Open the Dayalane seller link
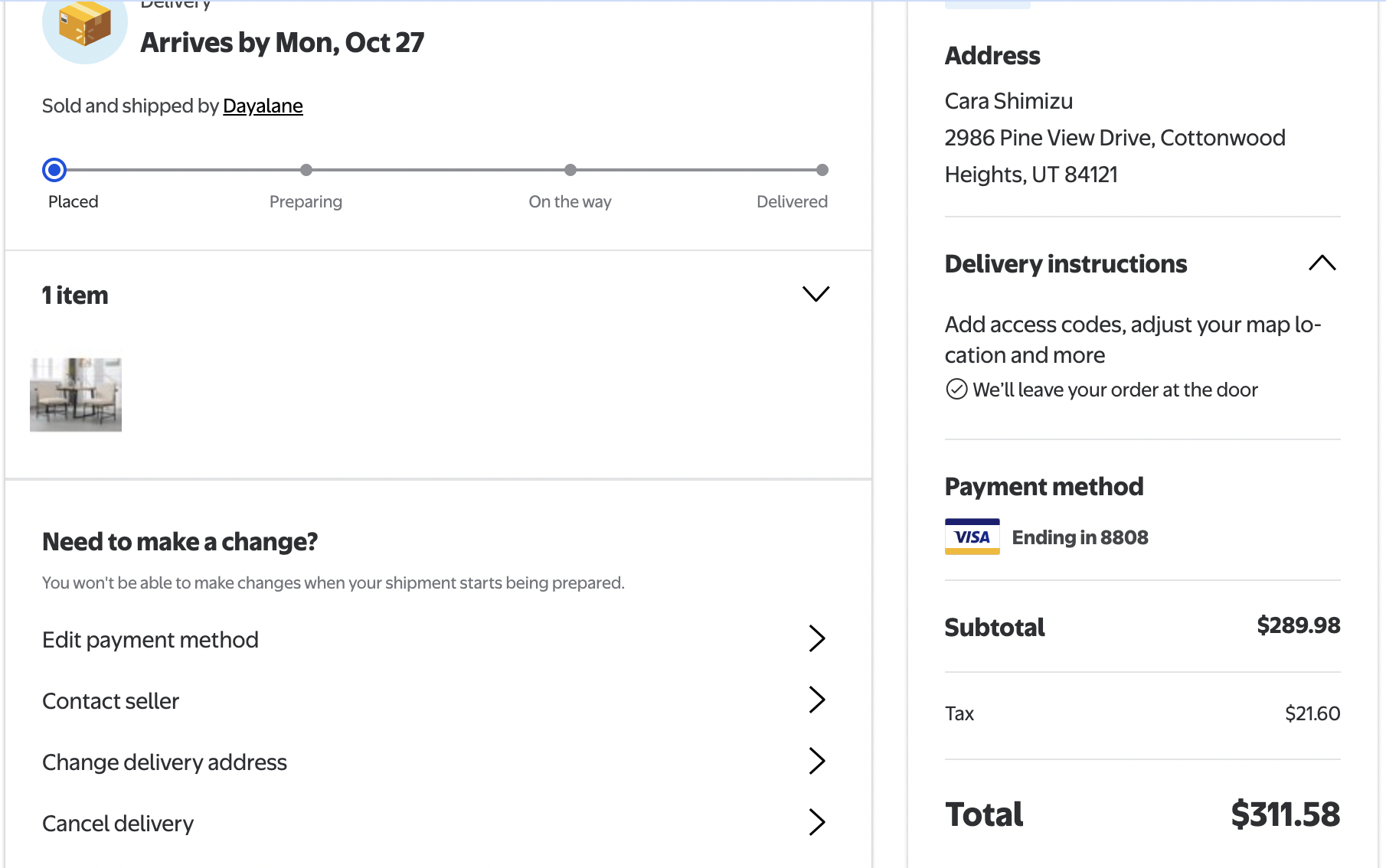 coord(263,106)
